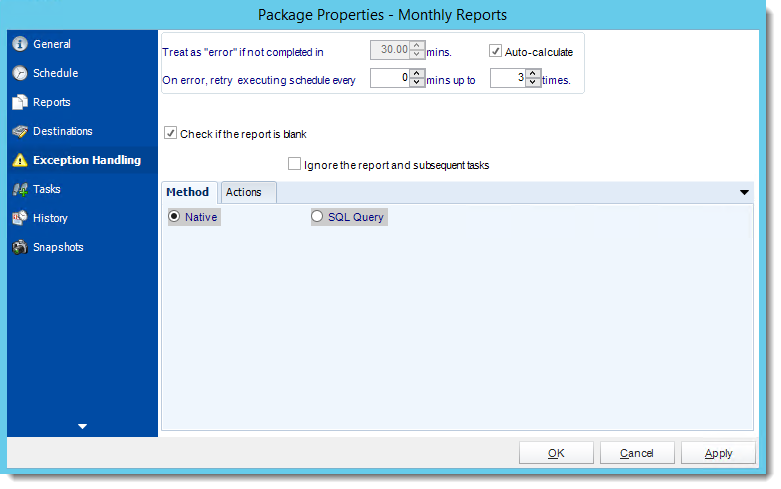Open the General section
The width and height of the screenshot is (781, 489).
(x=82, y=44)
